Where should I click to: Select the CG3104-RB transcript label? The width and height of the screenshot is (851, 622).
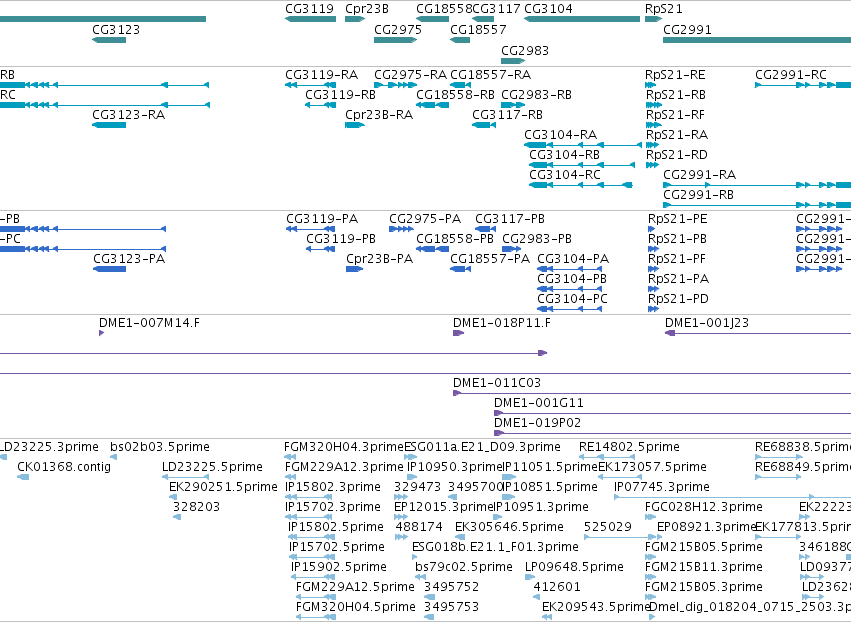pos(564,155)
